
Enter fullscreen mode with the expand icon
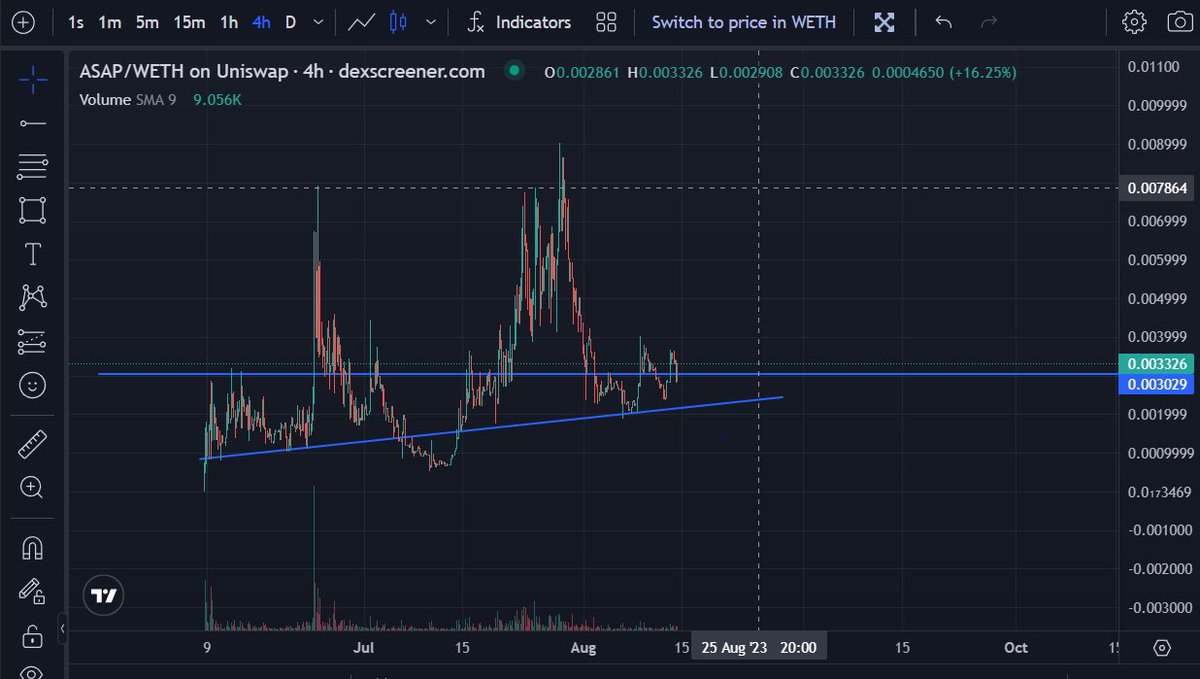coord(884,21)
